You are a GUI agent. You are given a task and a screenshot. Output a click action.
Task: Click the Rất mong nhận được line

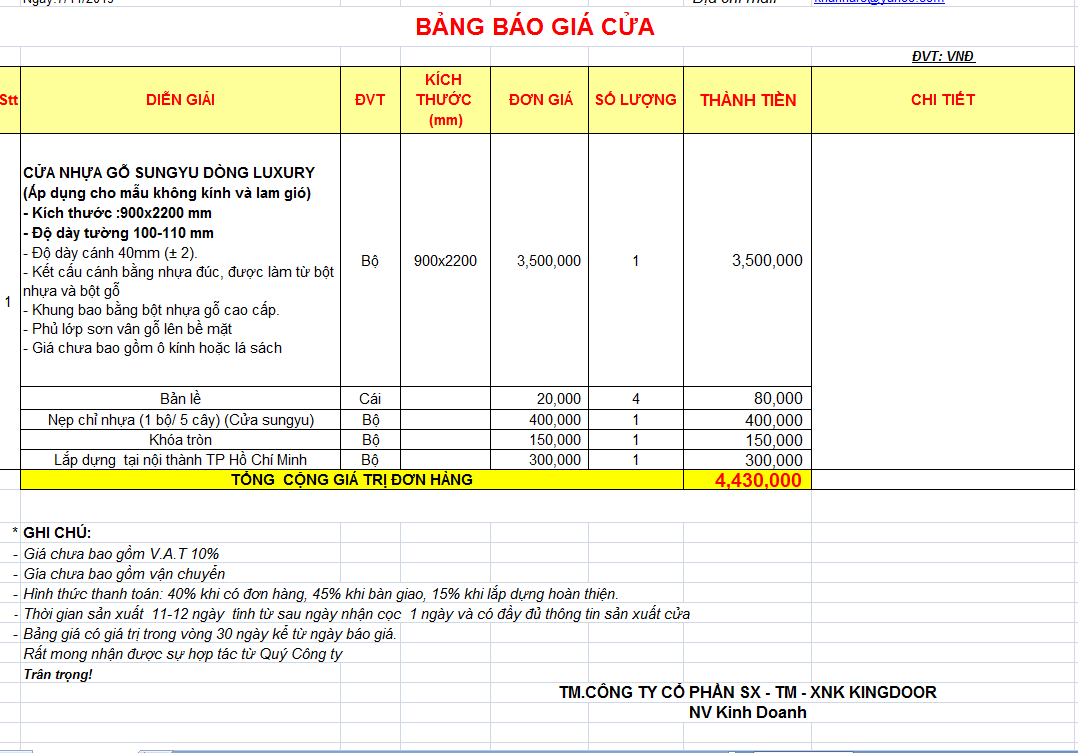[x=183, y=653]
